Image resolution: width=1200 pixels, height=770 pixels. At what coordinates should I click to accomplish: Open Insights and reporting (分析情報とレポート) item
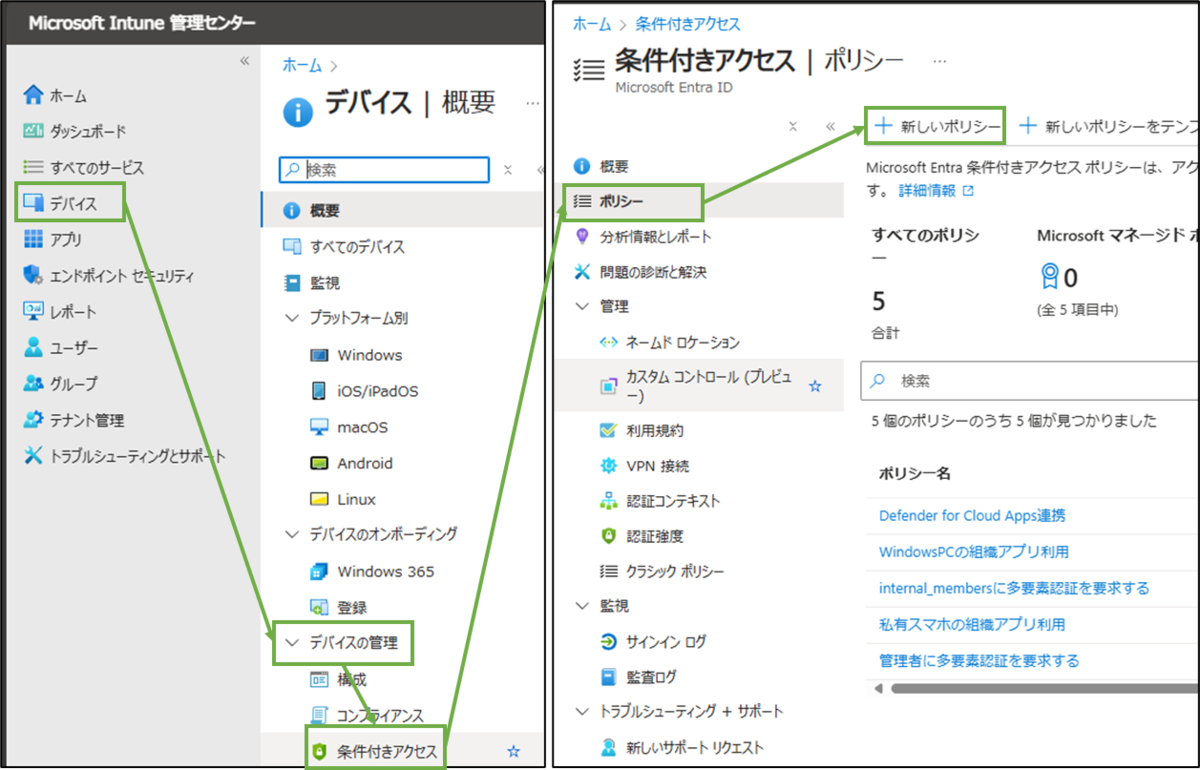point(643,237)
